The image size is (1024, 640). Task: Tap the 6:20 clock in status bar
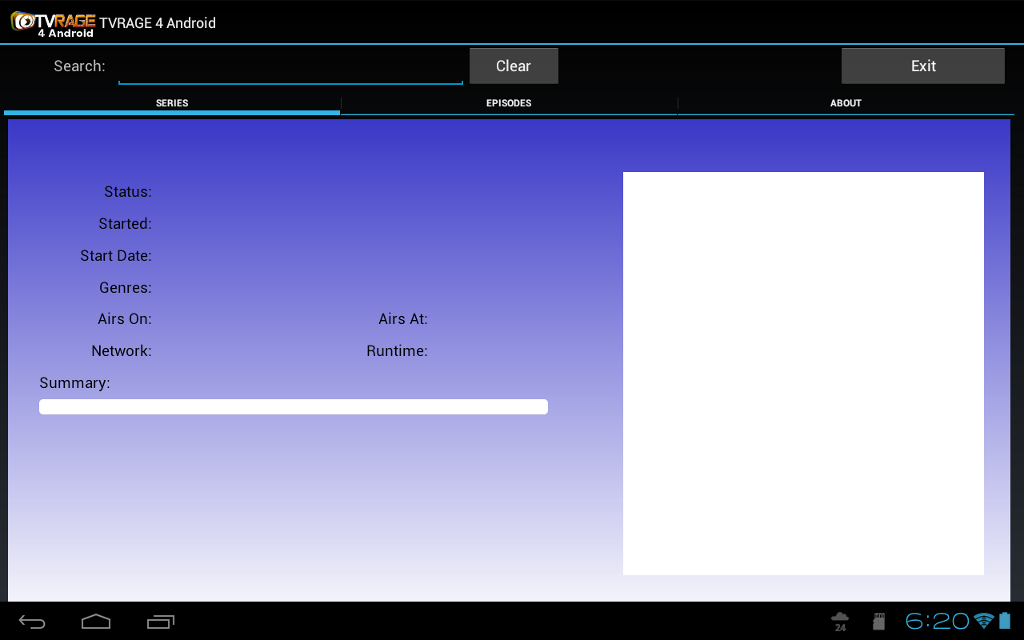pyautogui.click(x=937, y=621)
